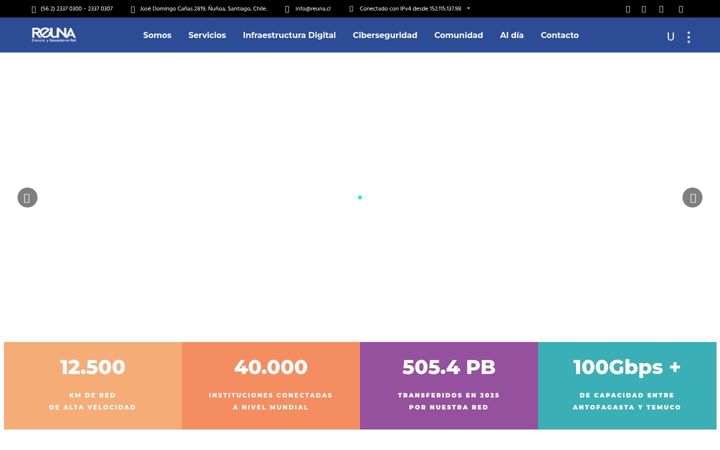Open the Comunidad menu
This screenshot has width=720, height=450.
459,35
